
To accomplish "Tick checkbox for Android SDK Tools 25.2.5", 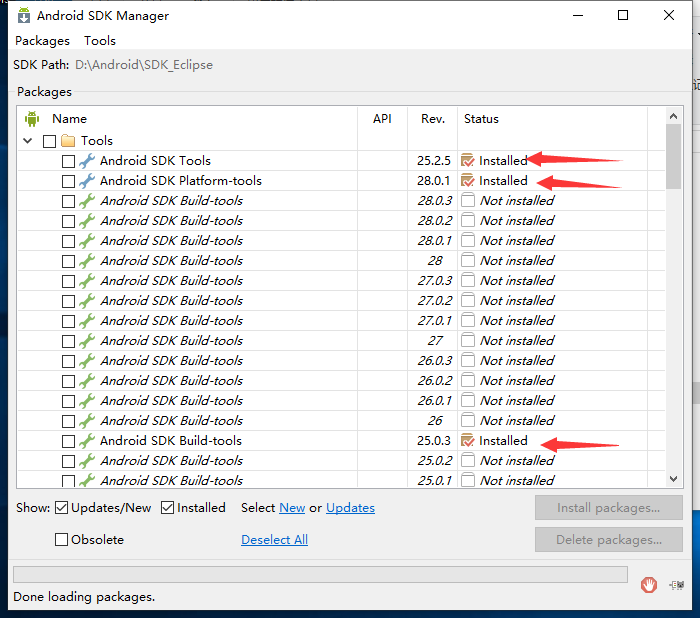I will (68, 161).
